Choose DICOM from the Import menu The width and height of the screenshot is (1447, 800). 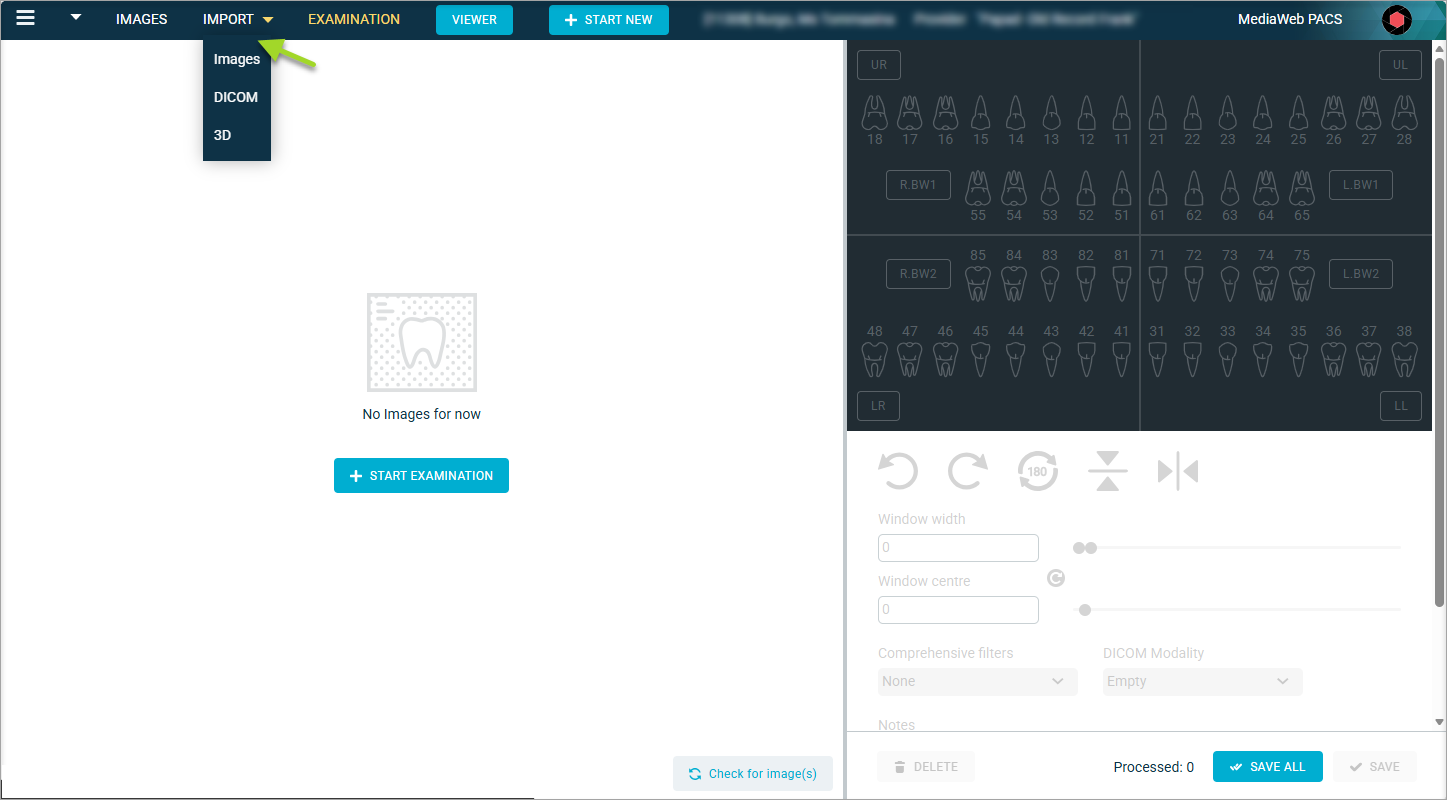(x=236, y=97)
